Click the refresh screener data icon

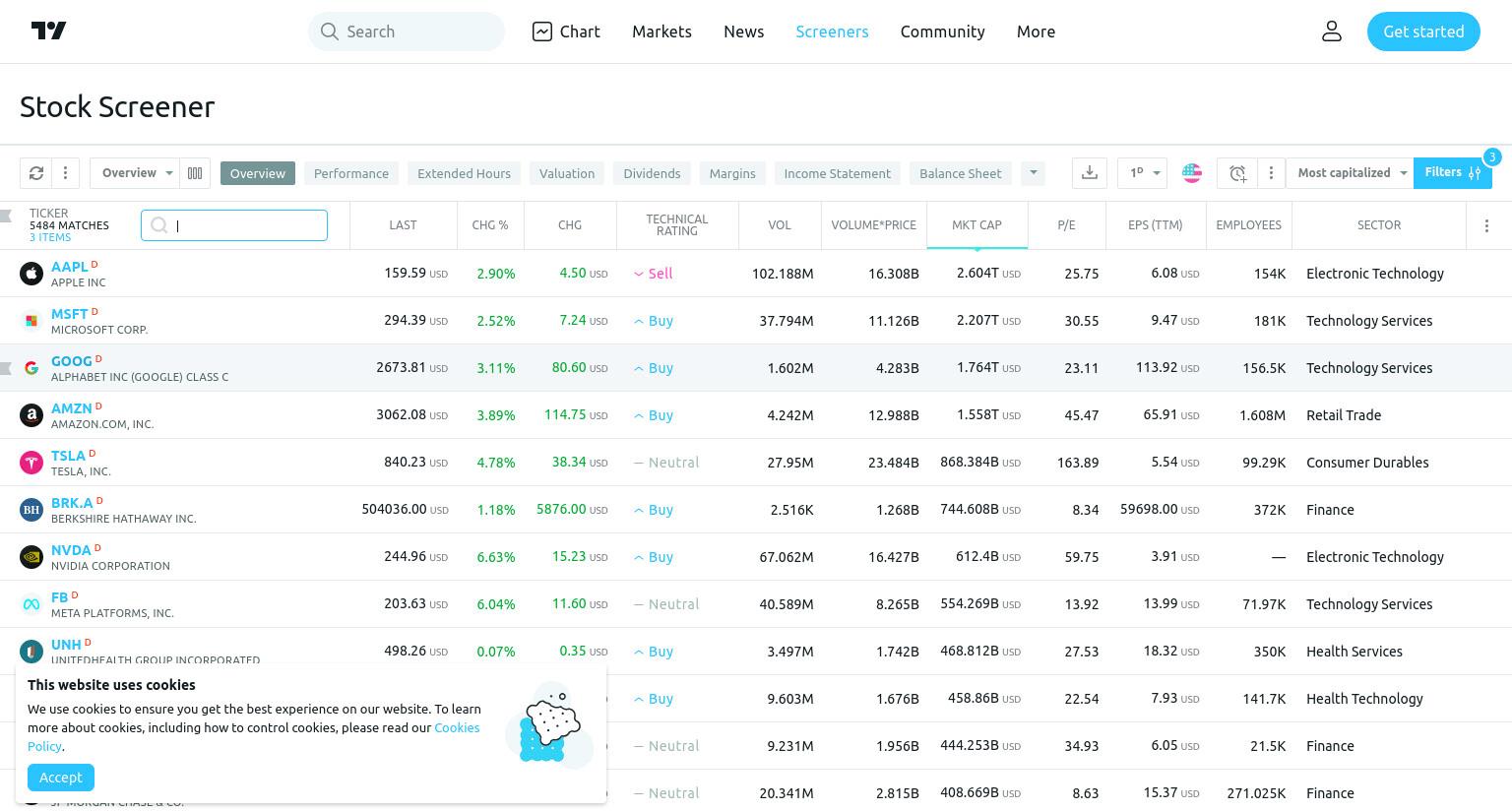tap(36, 173)
